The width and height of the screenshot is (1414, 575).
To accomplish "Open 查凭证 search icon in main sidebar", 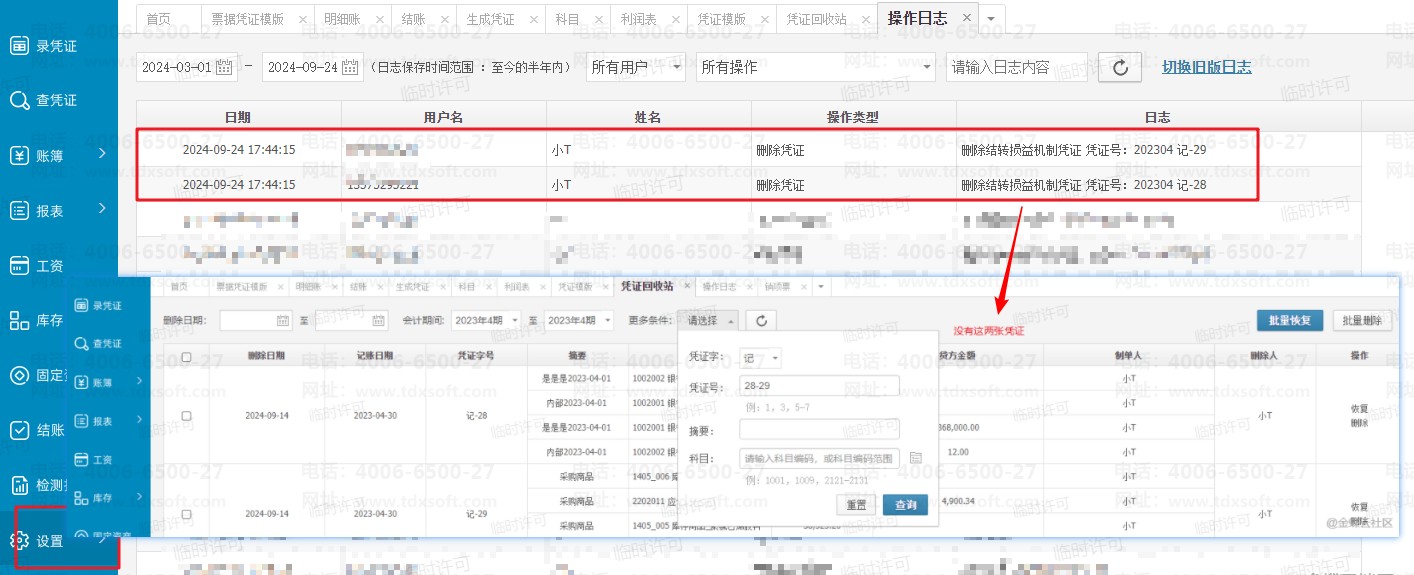I will (20, 100).
